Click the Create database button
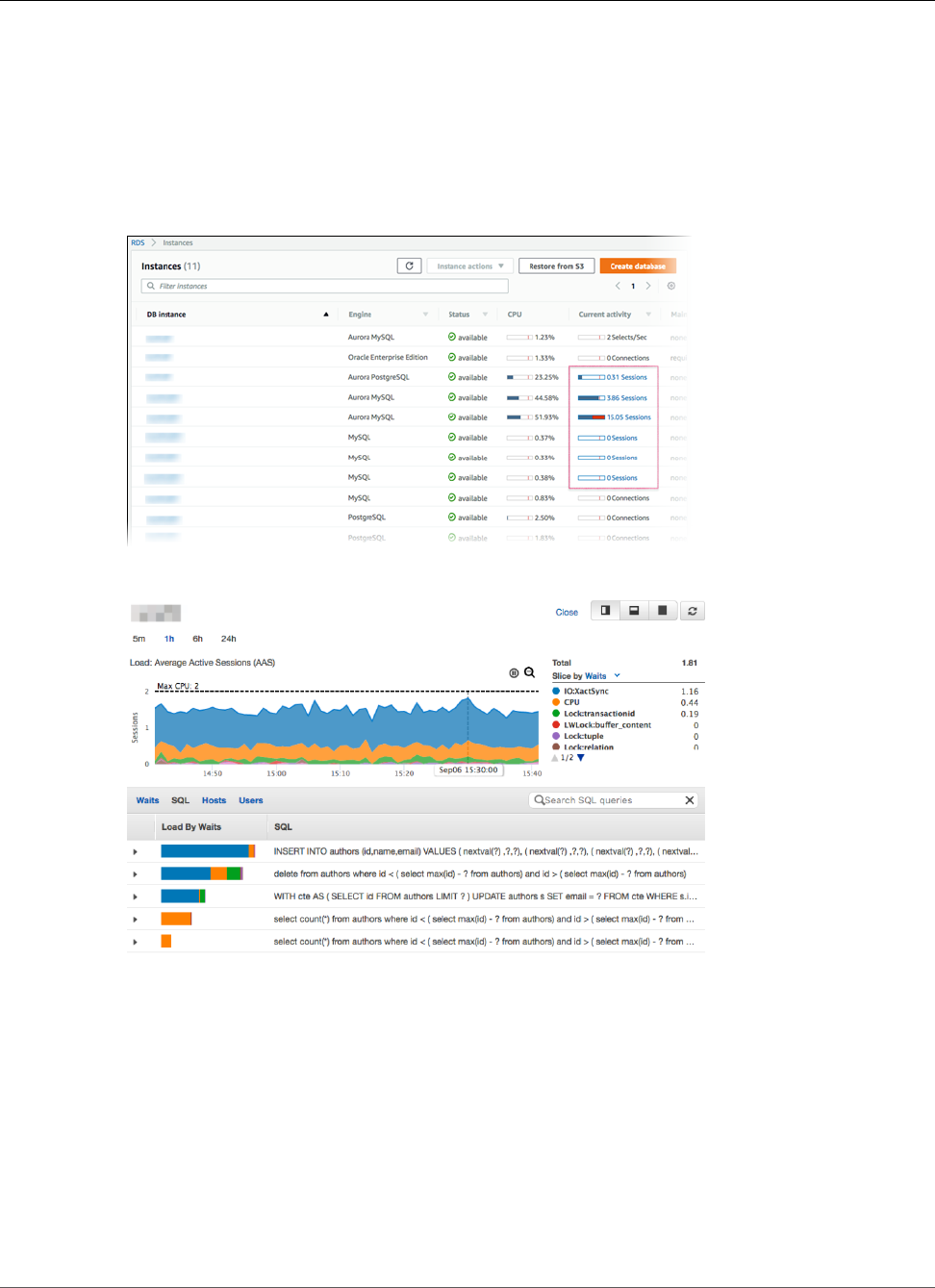 [638, 266]
